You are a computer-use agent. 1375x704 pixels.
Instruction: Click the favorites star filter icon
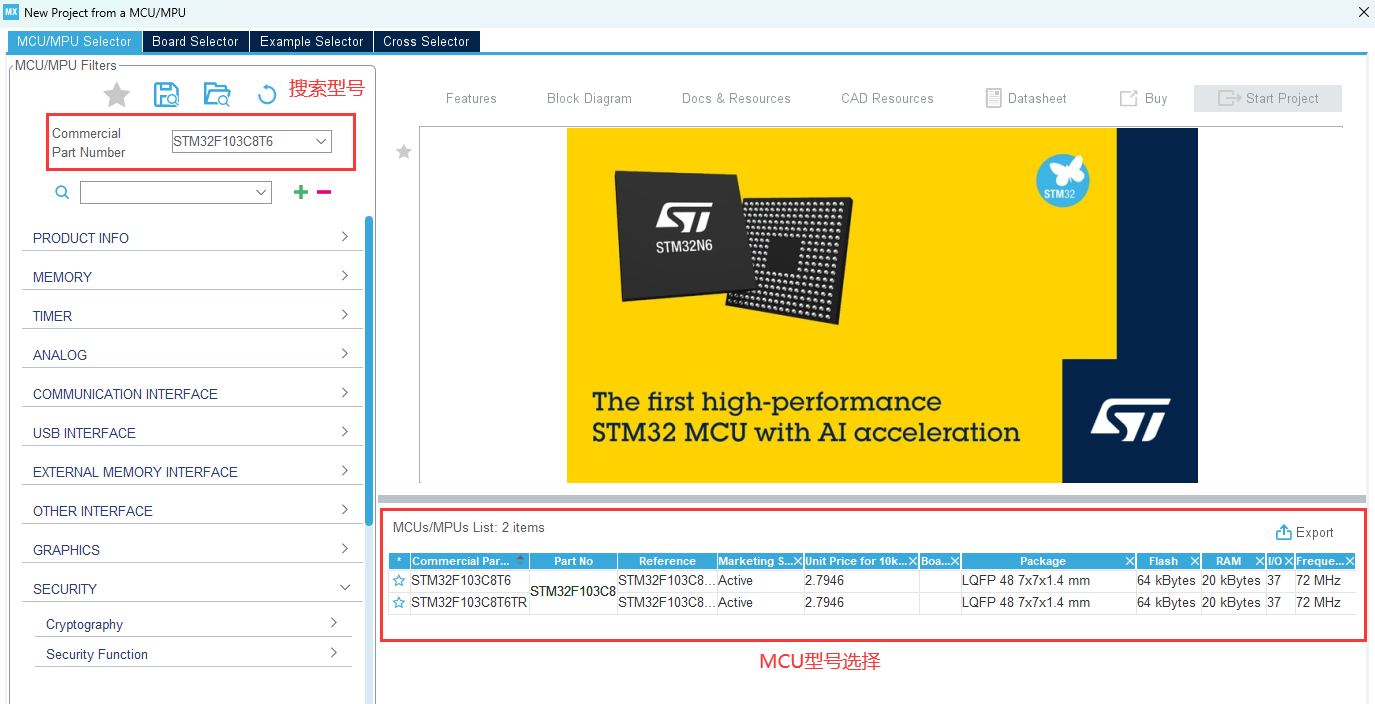point(117,95)
